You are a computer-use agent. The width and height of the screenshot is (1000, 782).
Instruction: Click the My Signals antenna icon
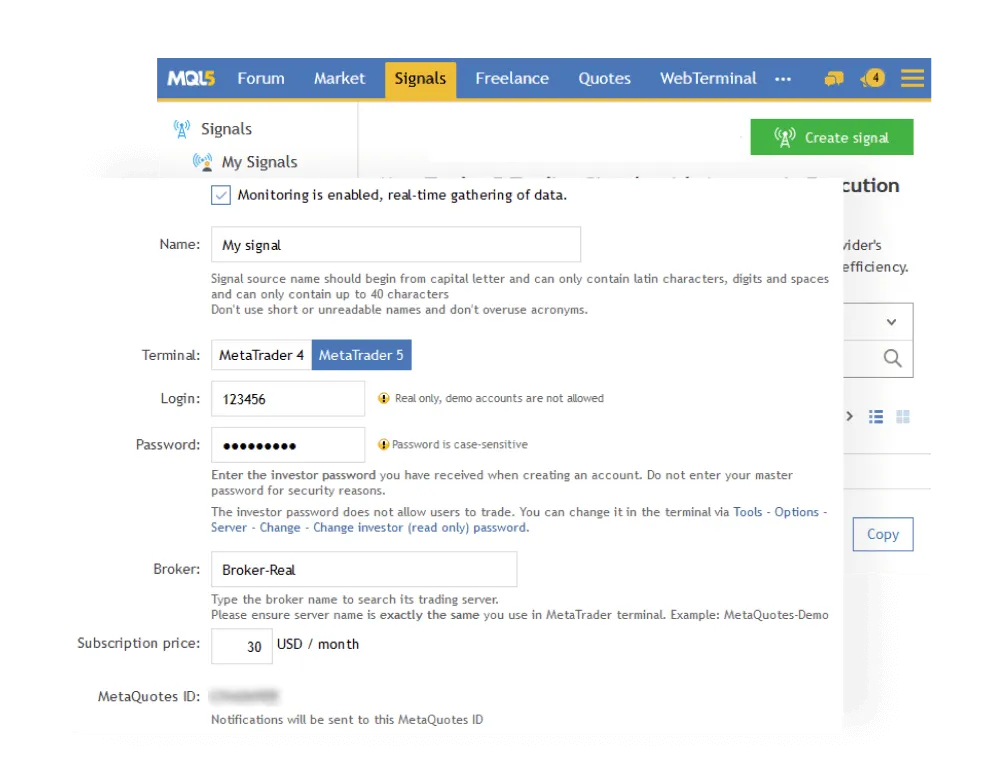click(202, 162)
